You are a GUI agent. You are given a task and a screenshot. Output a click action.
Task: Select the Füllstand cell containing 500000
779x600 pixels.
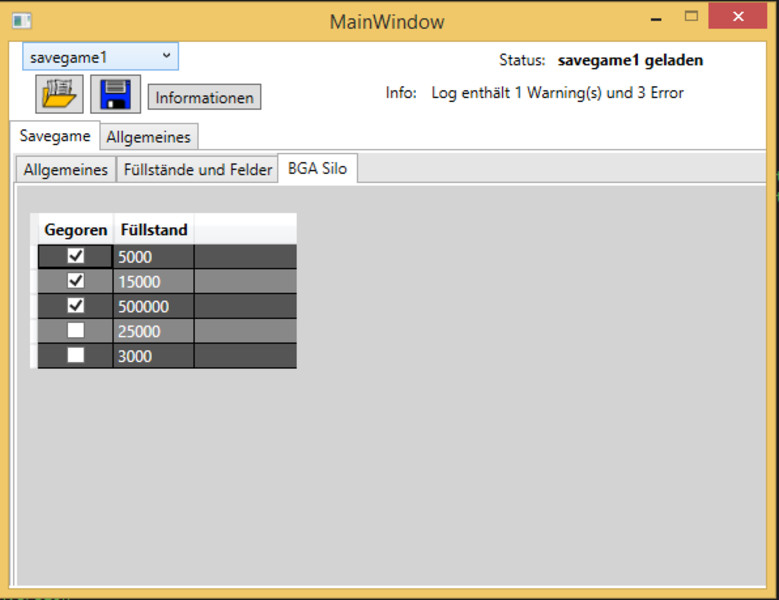click(153, 307)
